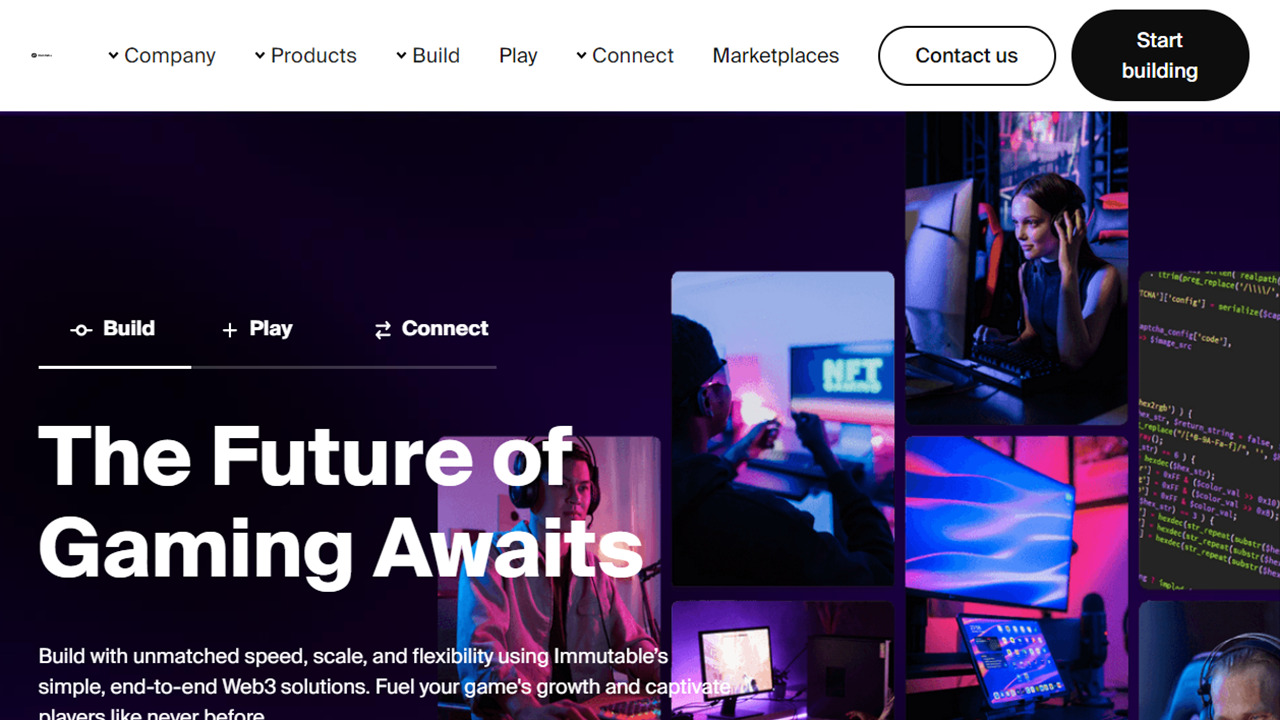Click the woman with headset photo
The height and width of the screenshot is (720, 1280).
tap(1017, 268)
